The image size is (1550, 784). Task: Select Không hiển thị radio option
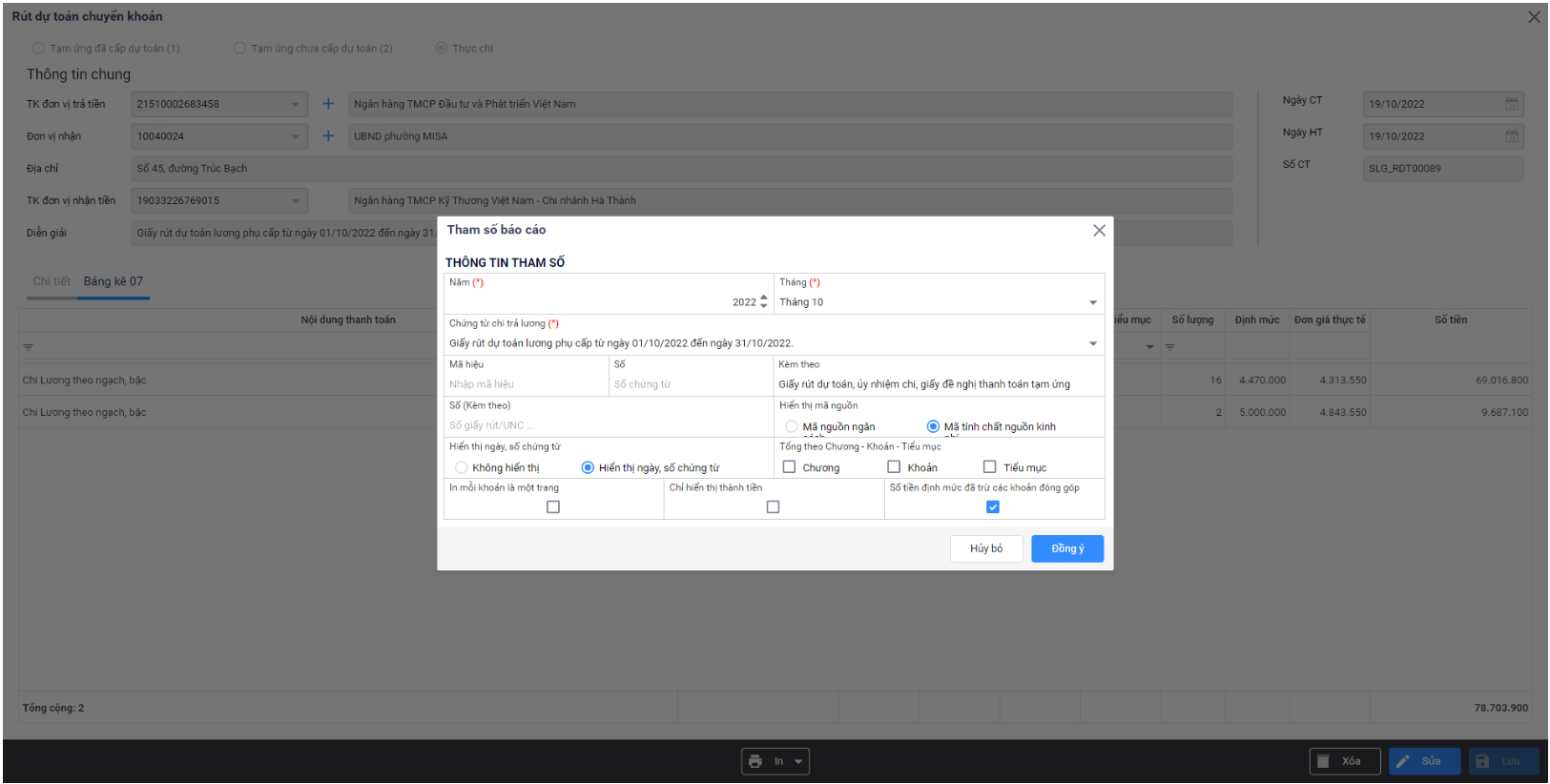[462, 467]
